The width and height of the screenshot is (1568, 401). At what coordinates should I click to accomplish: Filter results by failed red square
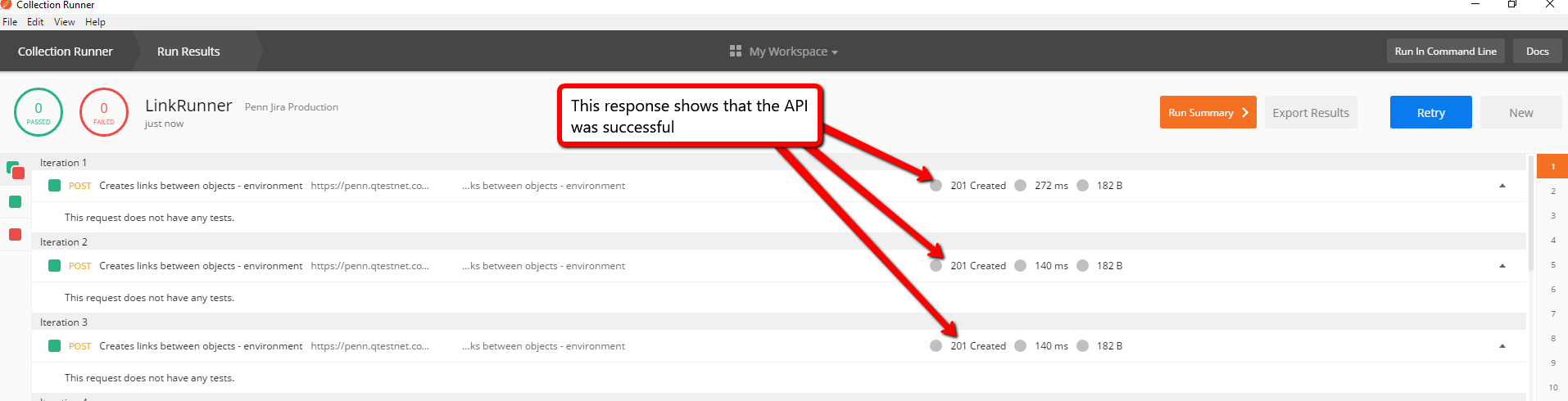(15, 235)
